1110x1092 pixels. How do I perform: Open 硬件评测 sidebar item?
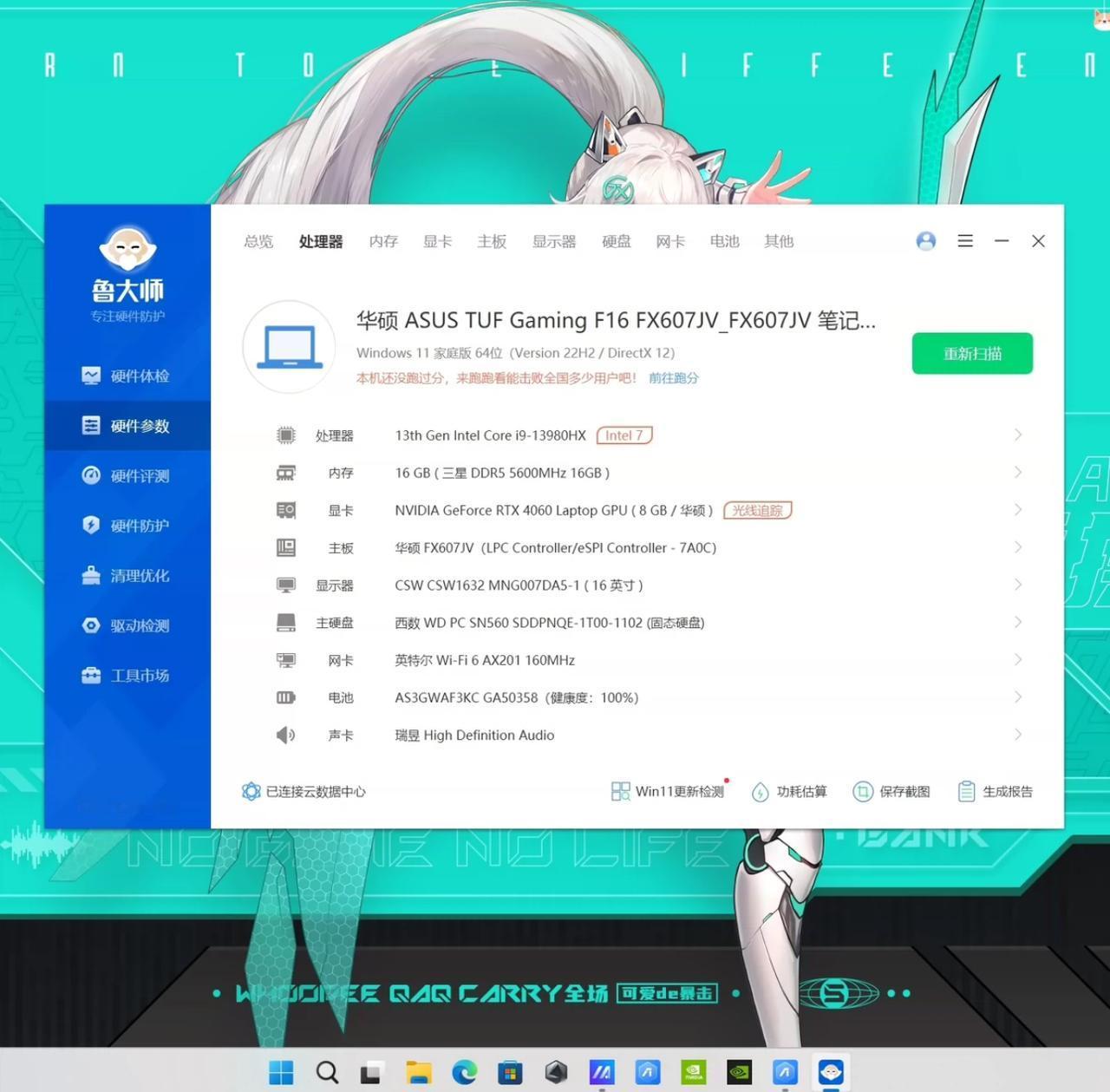tap(127, 475)
